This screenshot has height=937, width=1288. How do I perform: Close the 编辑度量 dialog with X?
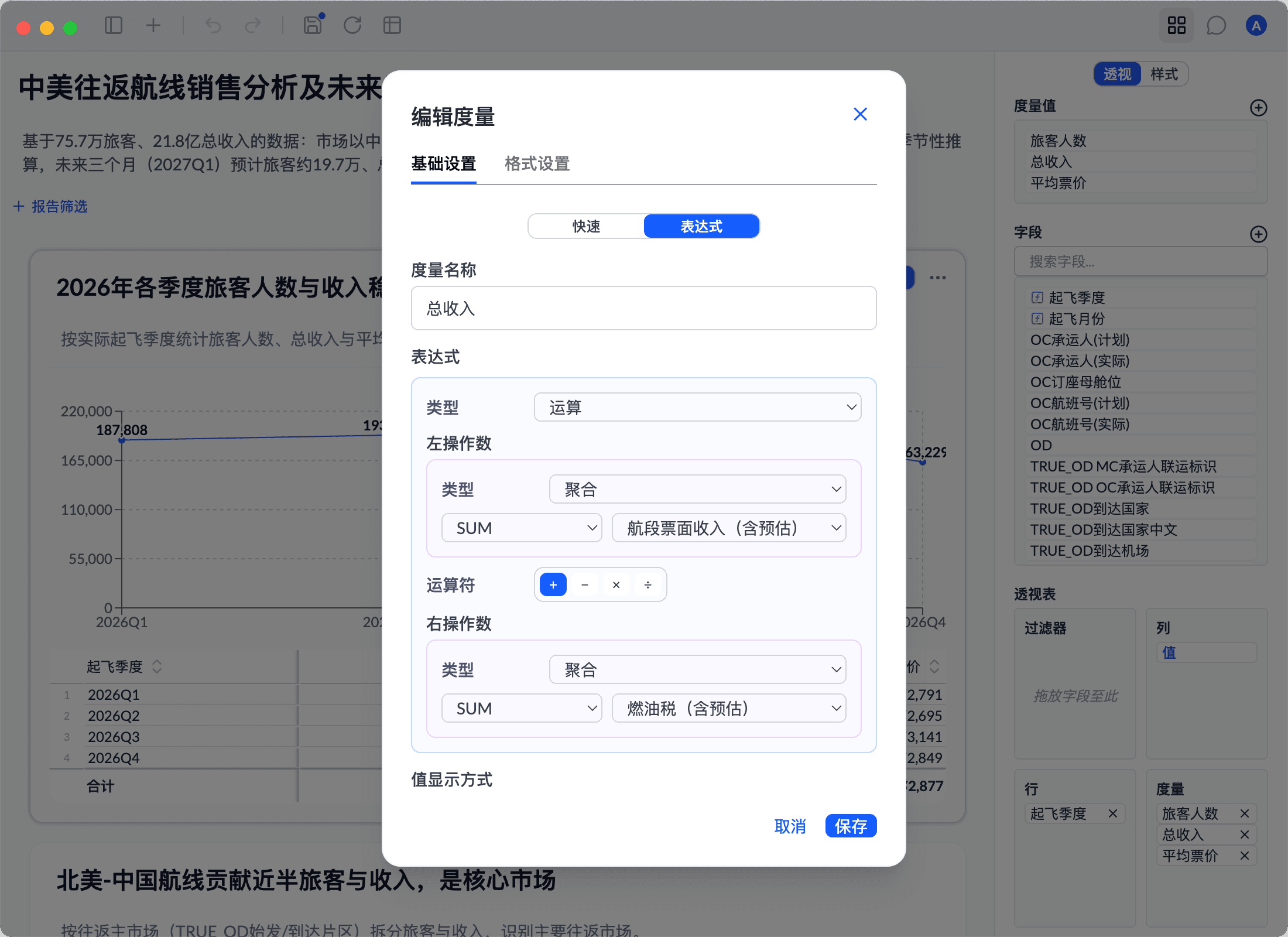pyautogui.click(x=860, y=114)
